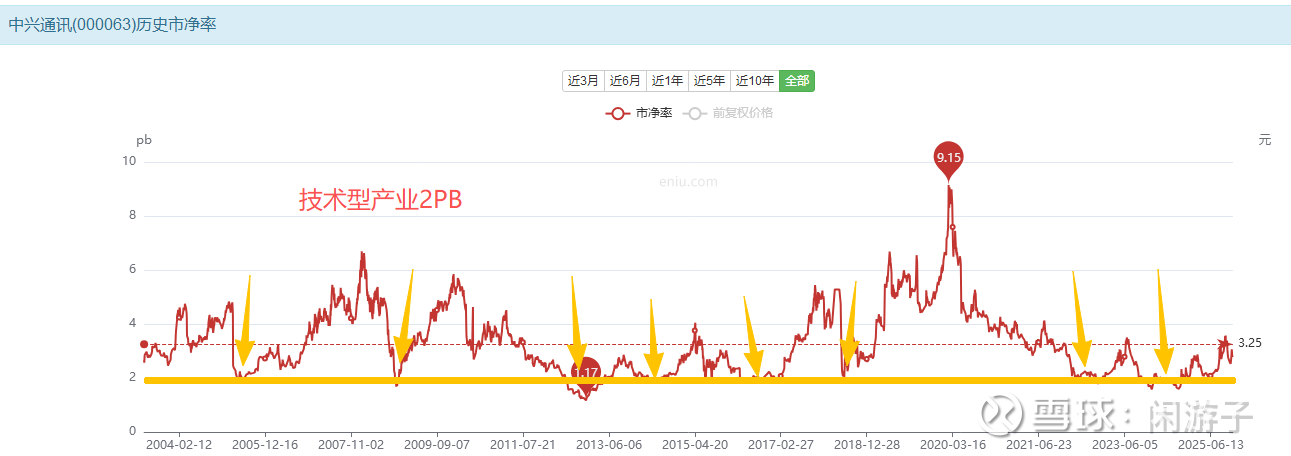The image size is (1291, 456).
Task: Click the y-axis value 10
Action: tap(130, 162)
